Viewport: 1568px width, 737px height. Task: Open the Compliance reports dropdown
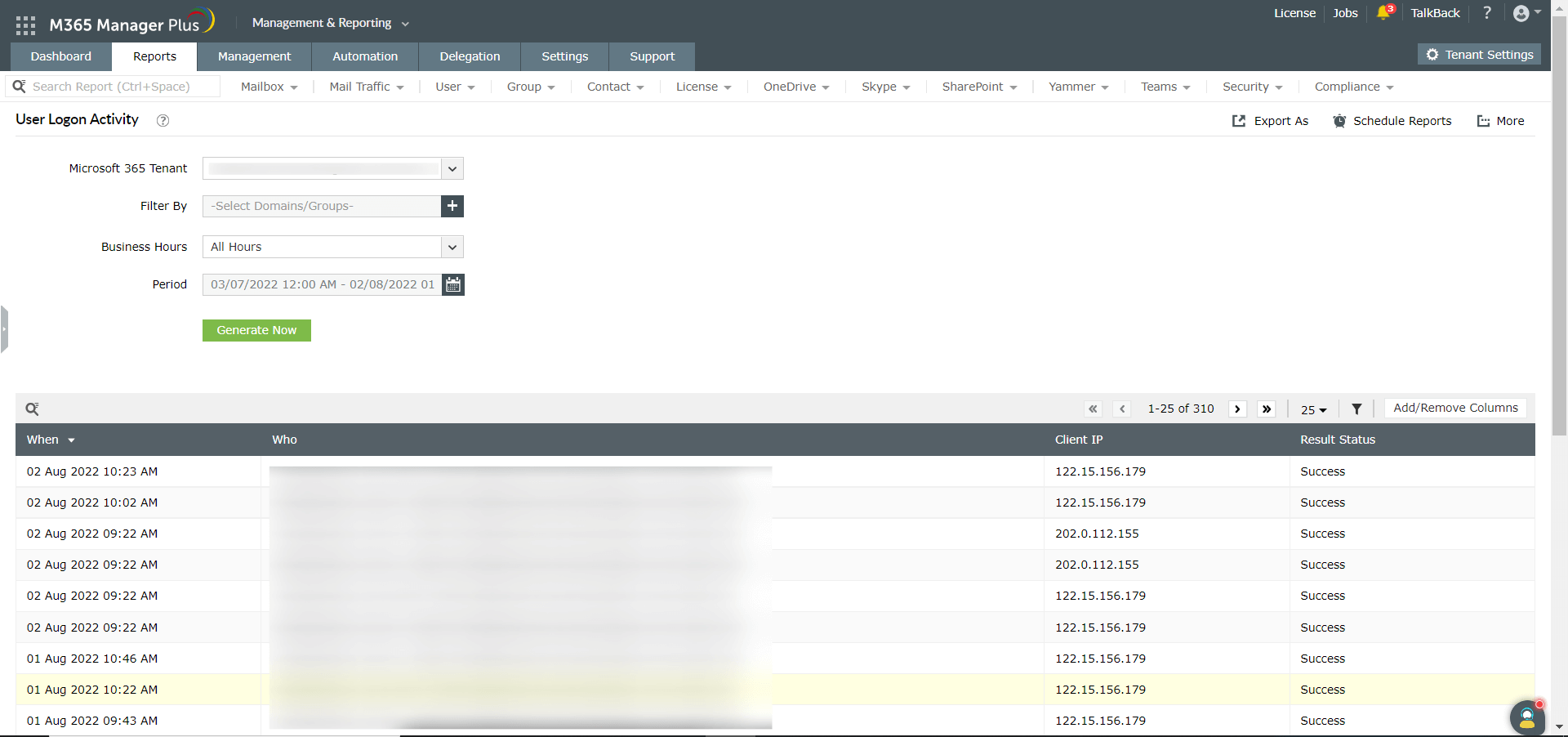point(1354,87)
